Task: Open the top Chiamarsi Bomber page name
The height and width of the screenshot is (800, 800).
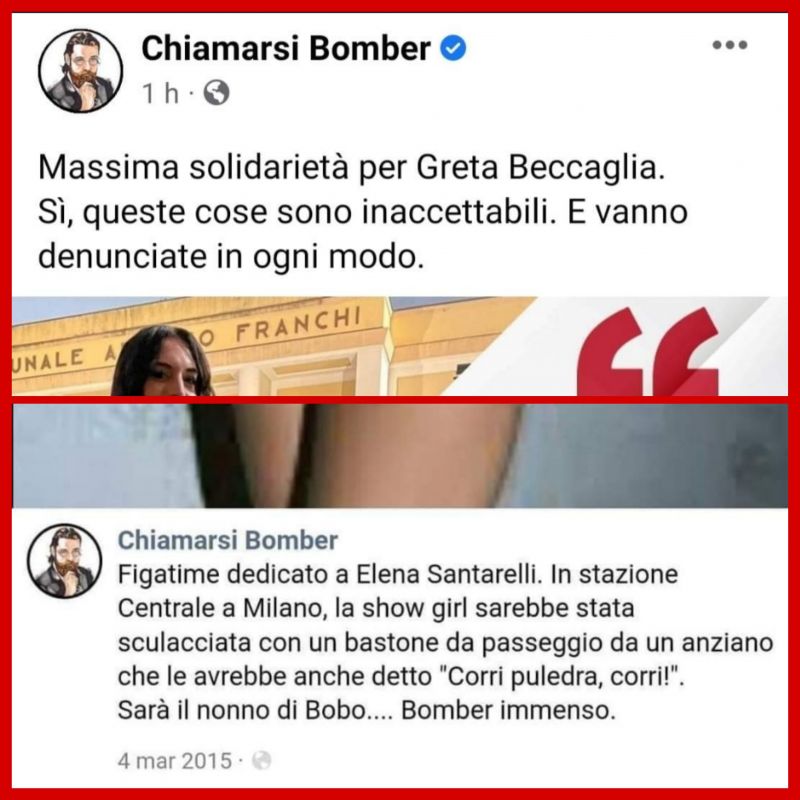Action: (286, 48)
